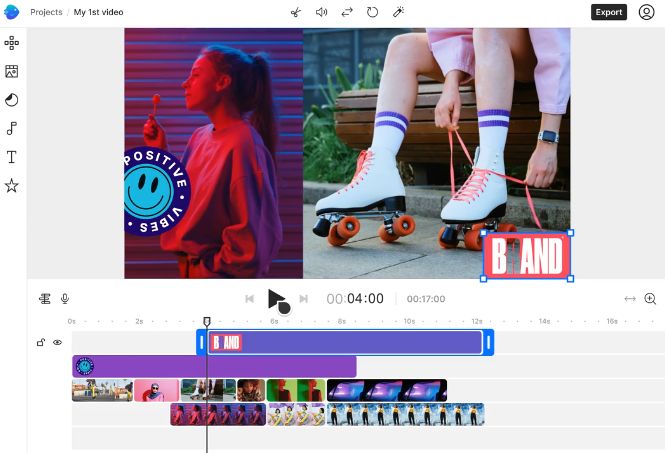Open the media image library icon
This screenshot has width=665, height=453.
click(11, 71)
